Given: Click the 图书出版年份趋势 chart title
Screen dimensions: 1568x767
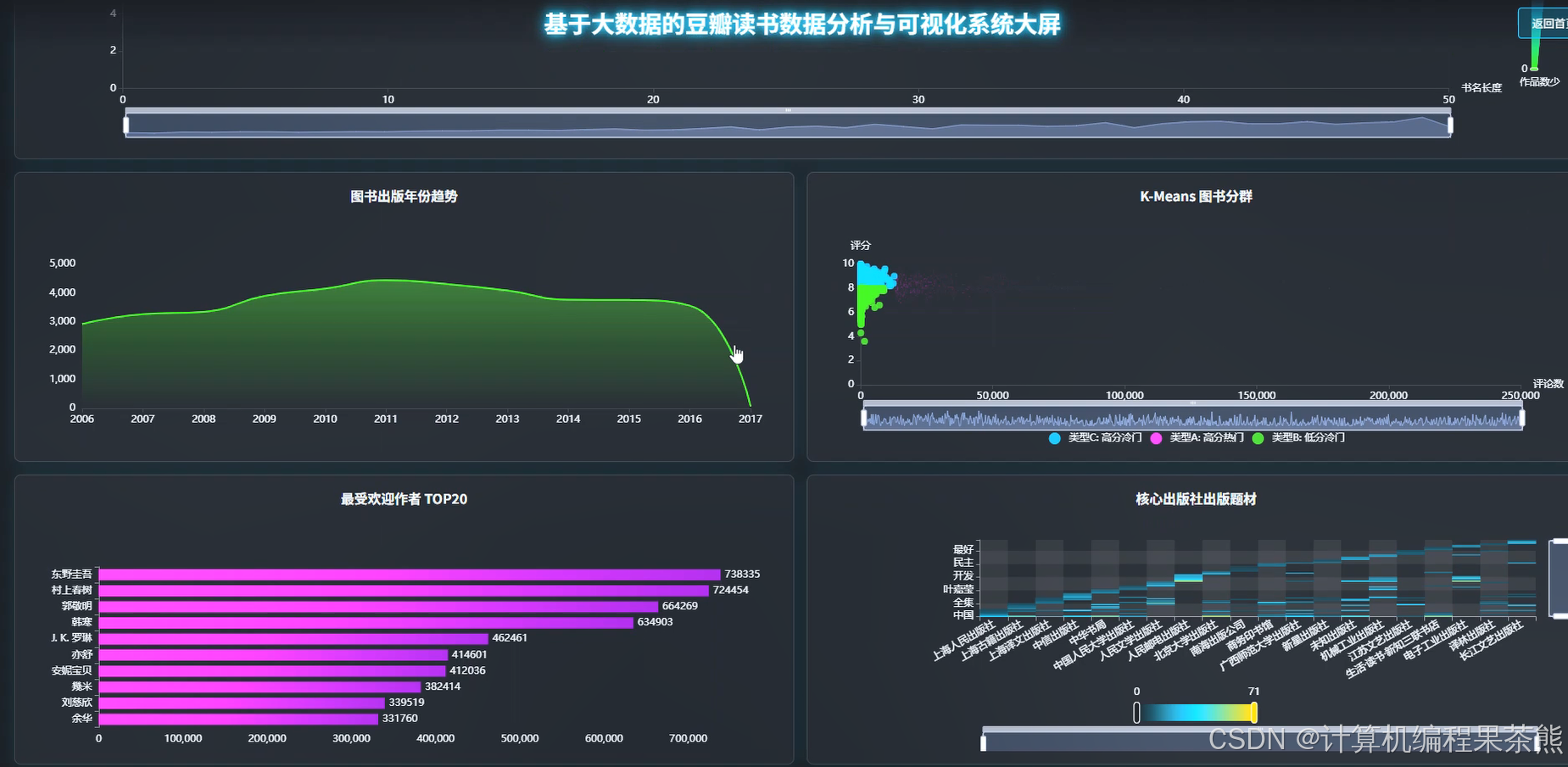Looking at the screenshot, I should click(404, 197).
